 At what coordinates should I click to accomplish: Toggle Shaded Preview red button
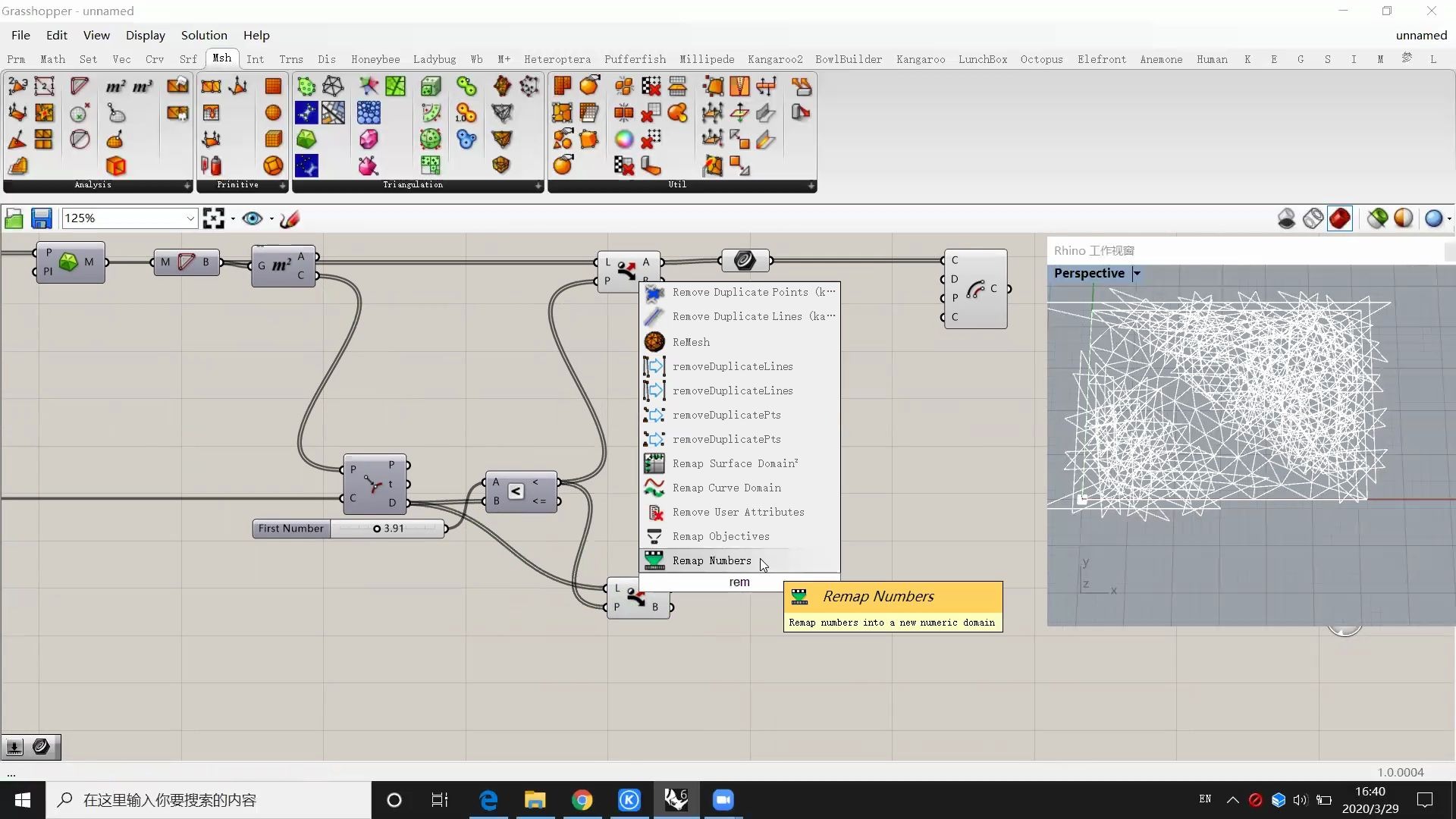pyautogui.click(x=1340, y=219)
